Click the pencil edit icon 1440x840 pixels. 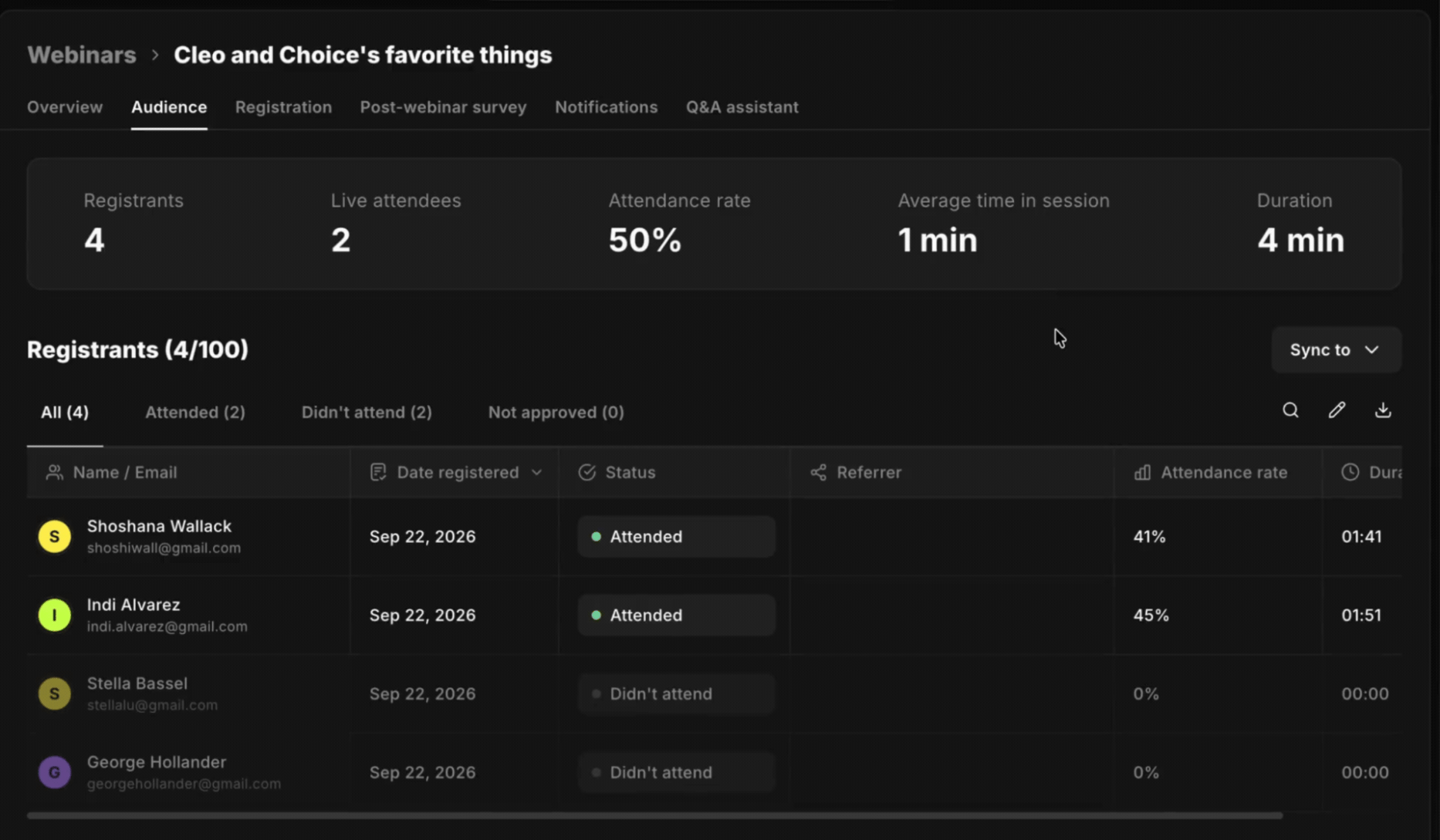pyautogui.click(x=1337, y=410)
